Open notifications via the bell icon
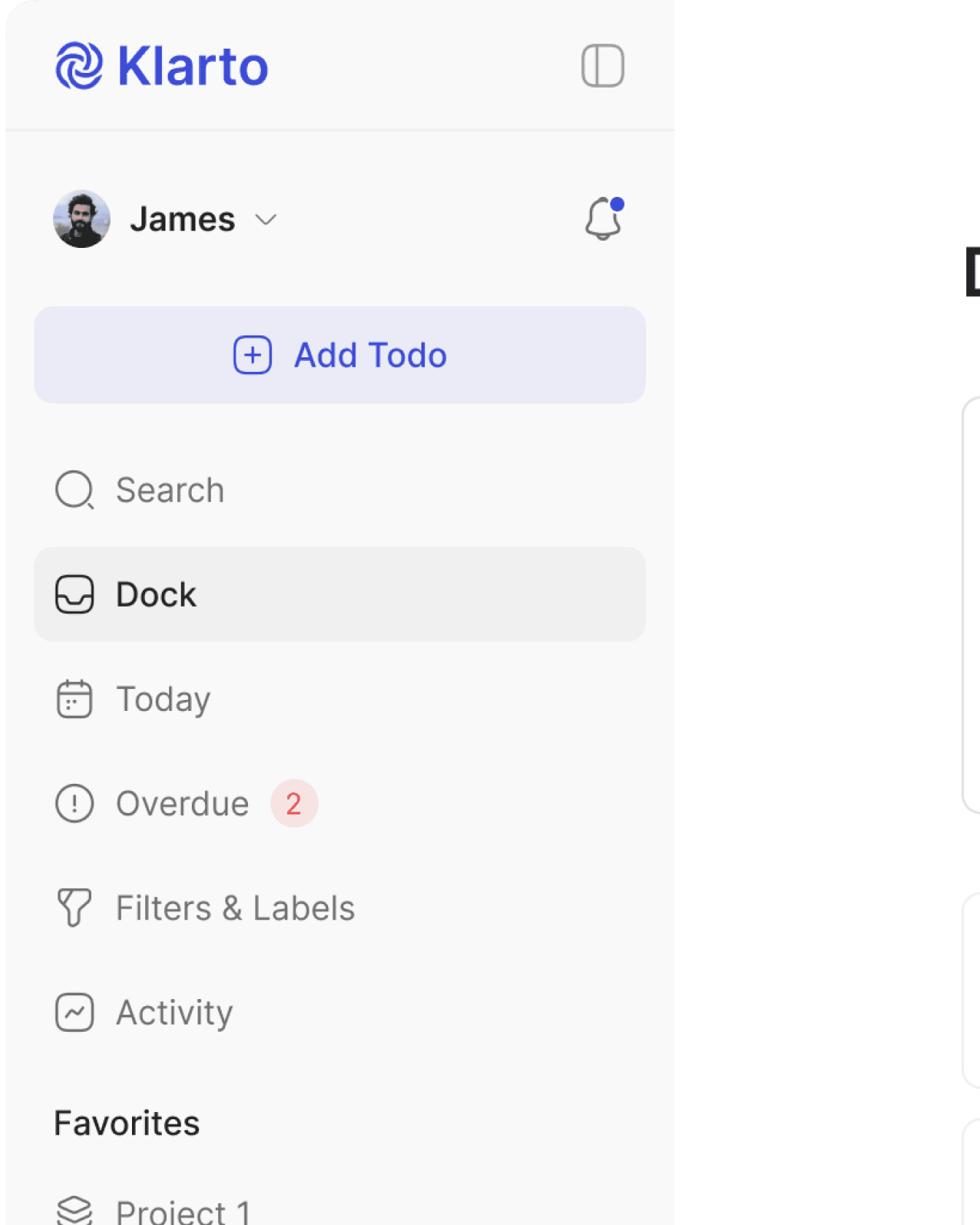This screenshot has height=1225, width=980. pyautogui.click(x=603, y=219)
